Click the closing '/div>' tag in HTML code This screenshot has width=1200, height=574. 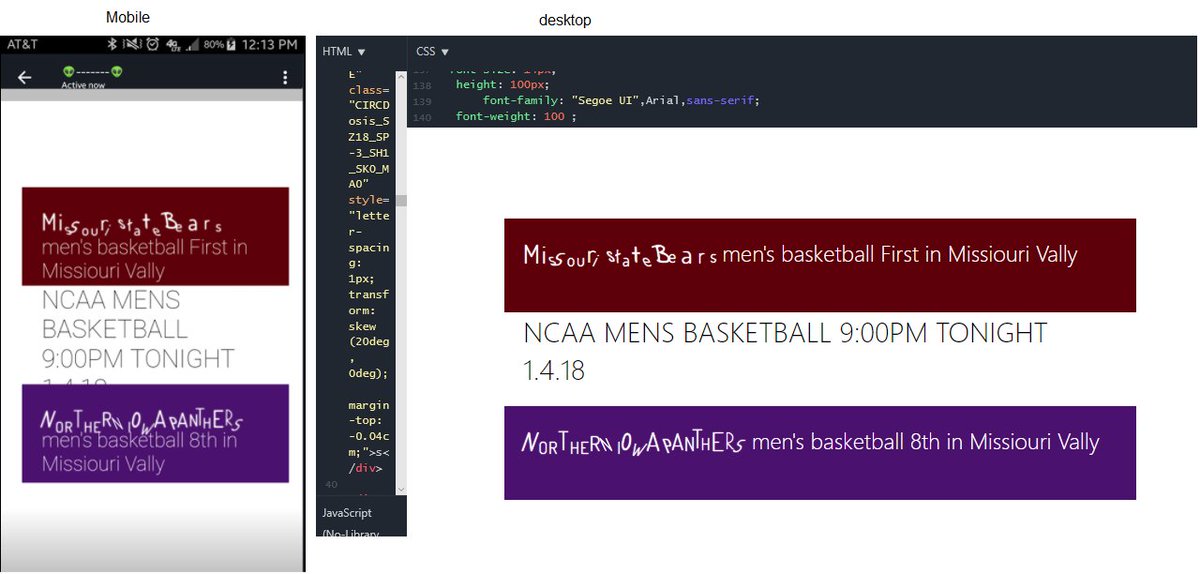pyautogui.click(x=364, y=468)
